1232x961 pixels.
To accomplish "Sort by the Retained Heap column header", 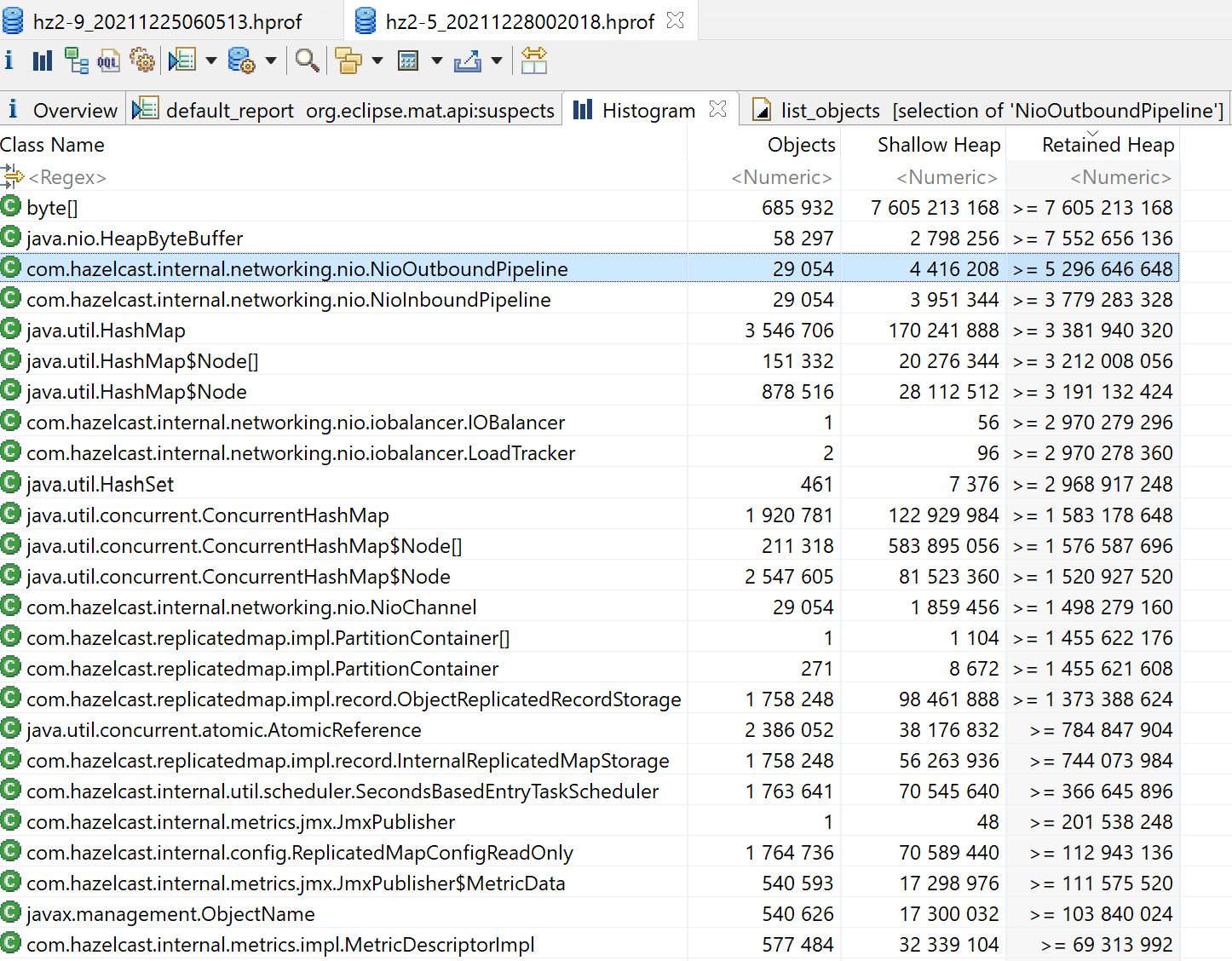I will [1108, 144].
